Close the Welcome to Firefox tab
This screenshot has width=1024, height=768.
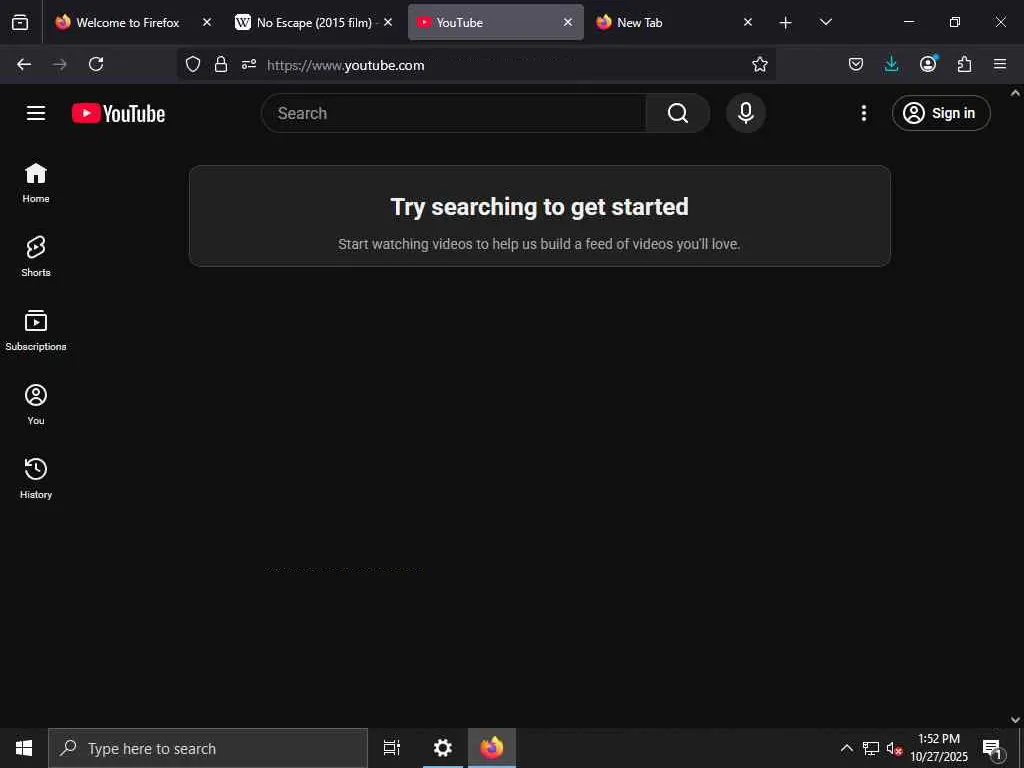tap(207, 22)
